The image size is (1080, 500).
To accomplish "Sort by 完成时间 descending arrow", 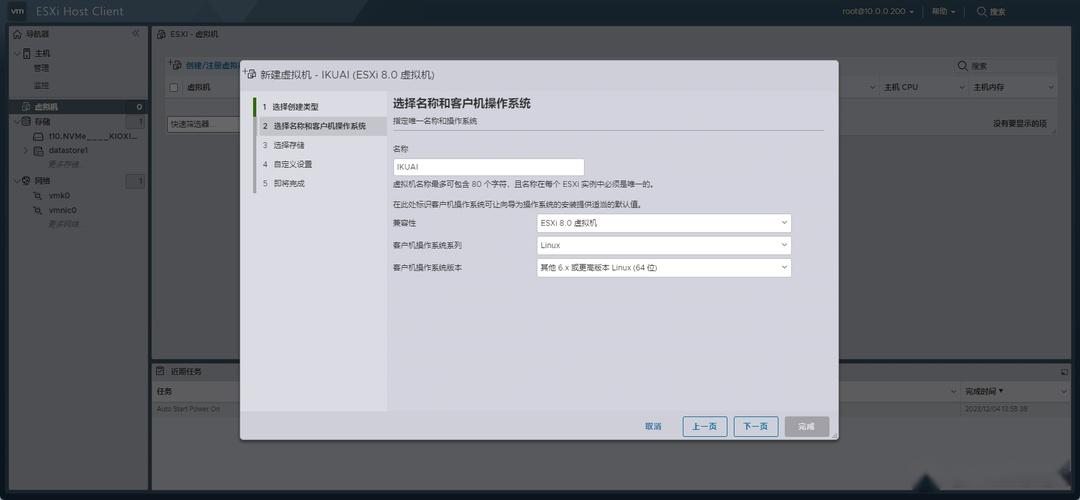I will (1001, 391).
